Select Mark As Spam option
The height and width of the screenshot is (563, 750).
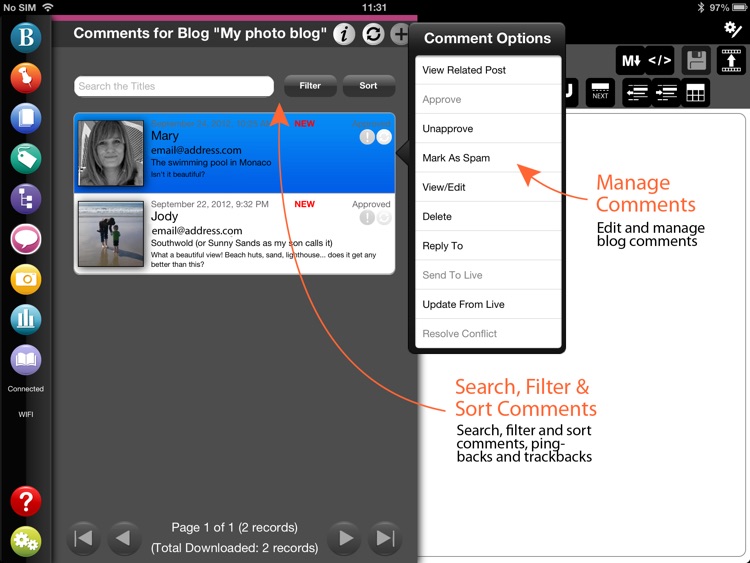point(488,158)
